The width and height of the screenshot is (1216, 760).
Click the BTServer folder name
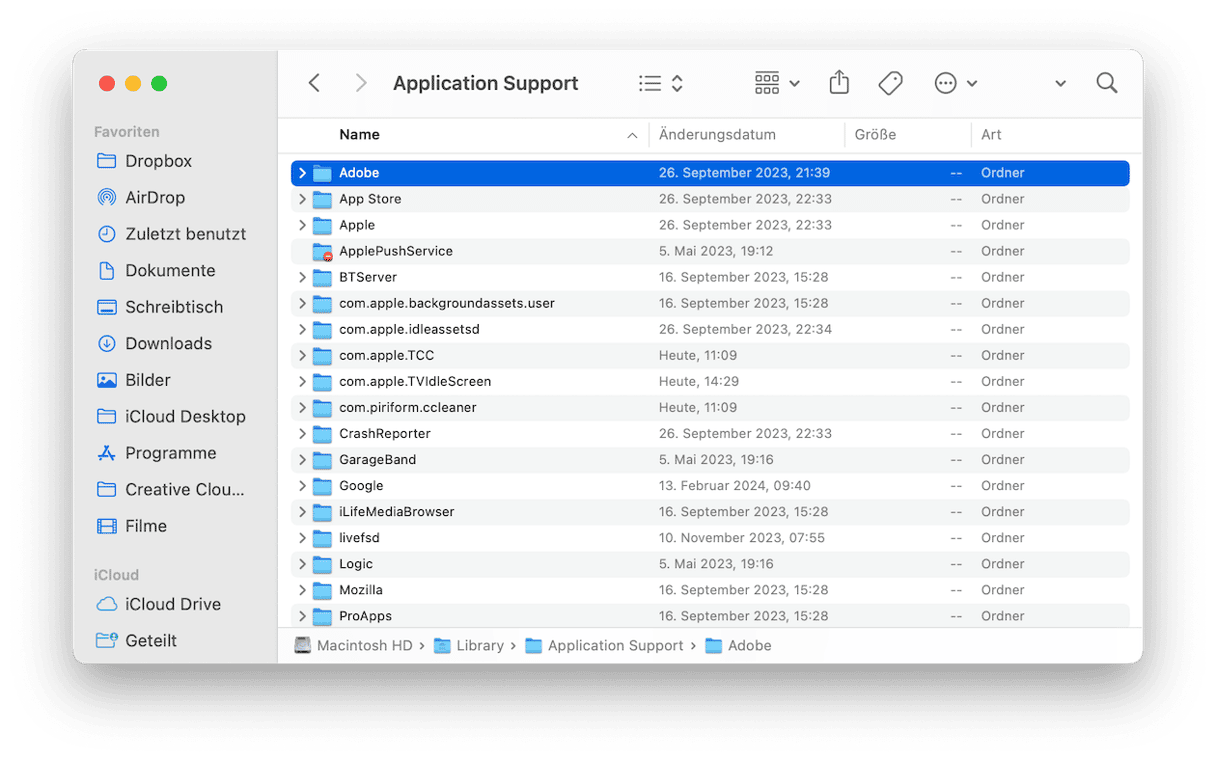(368, 277)
